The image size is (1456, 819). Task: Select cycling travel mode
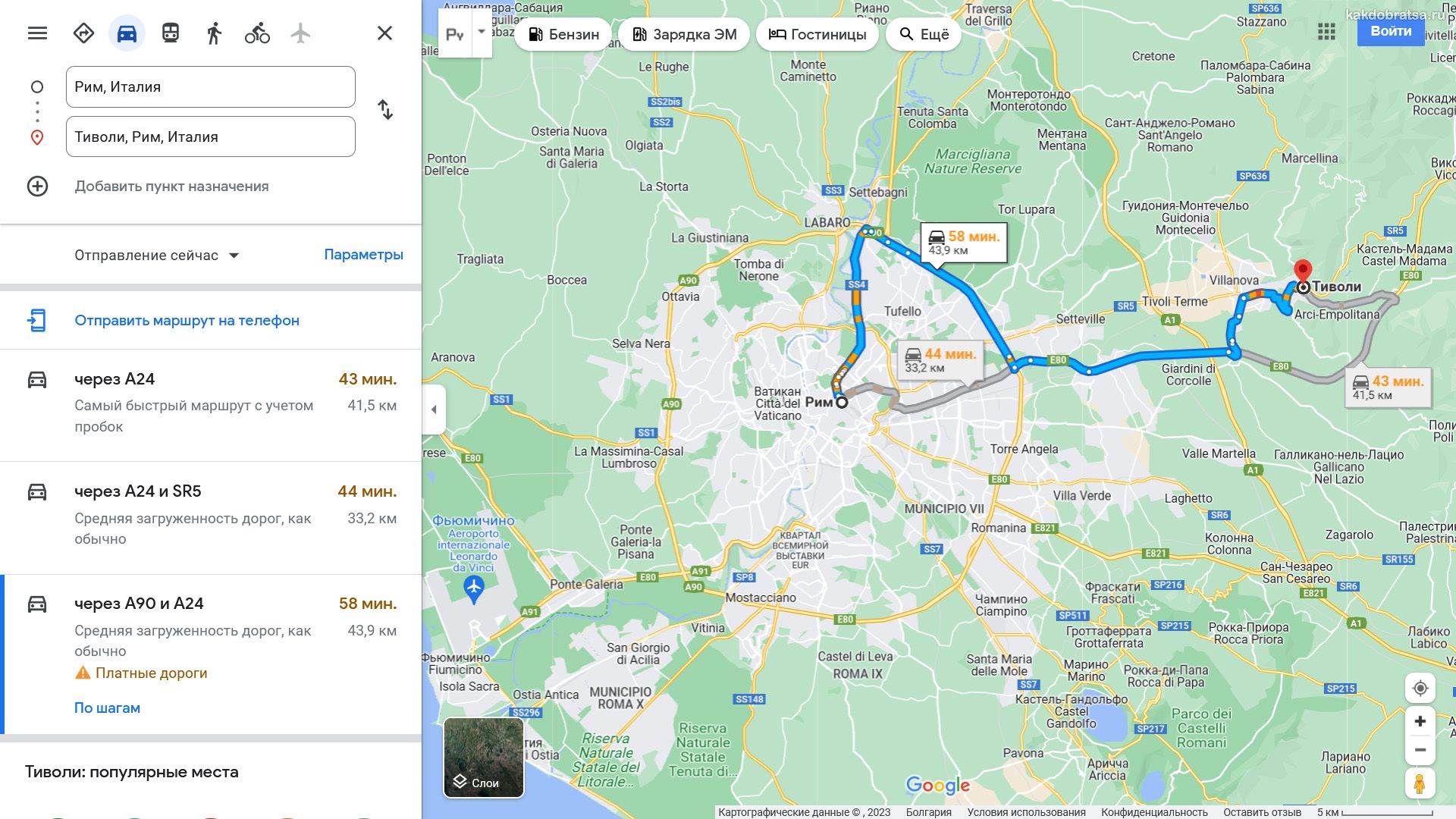[x=257, y=33]
